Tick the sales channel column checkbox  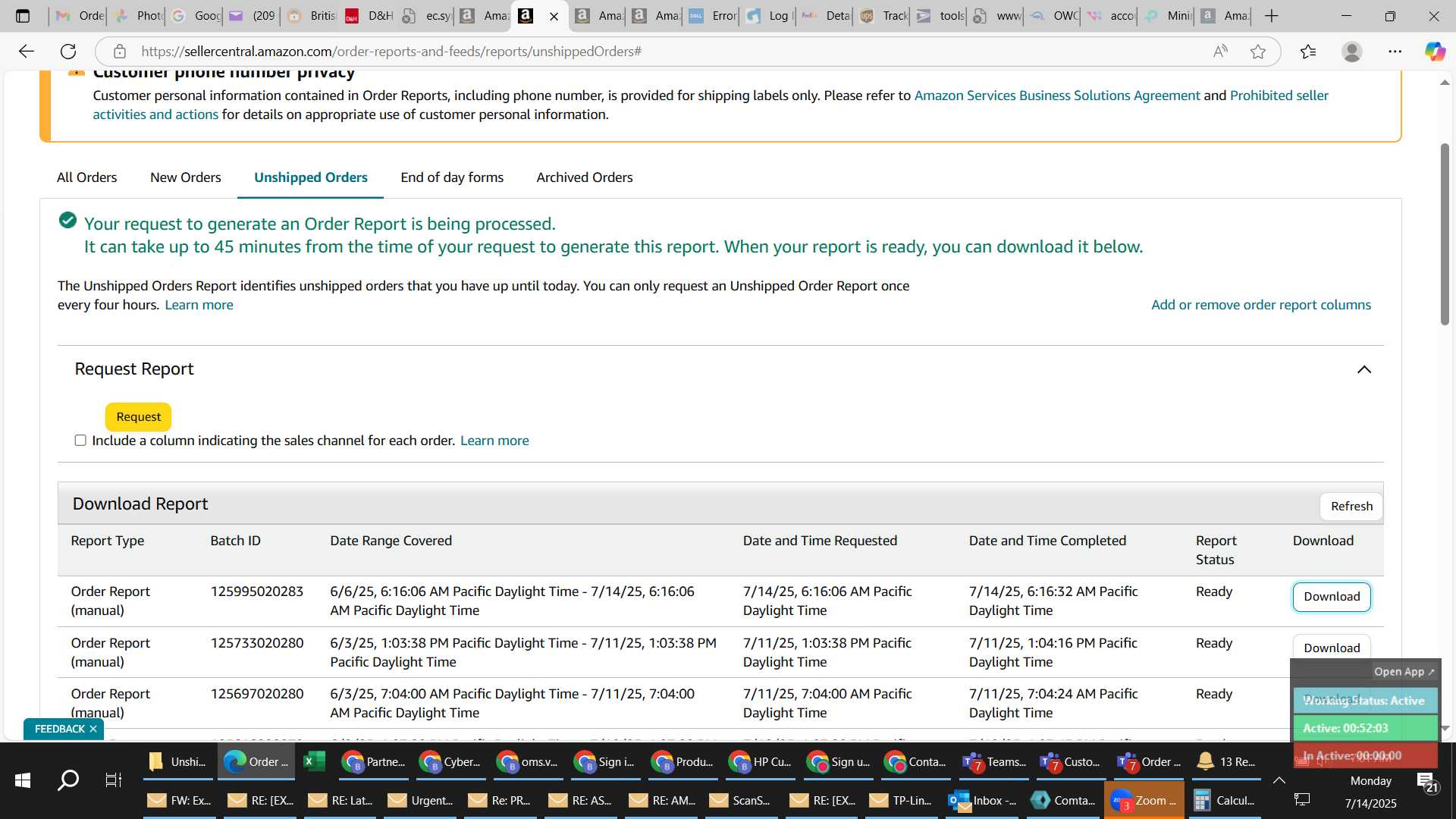click(80, 441)
